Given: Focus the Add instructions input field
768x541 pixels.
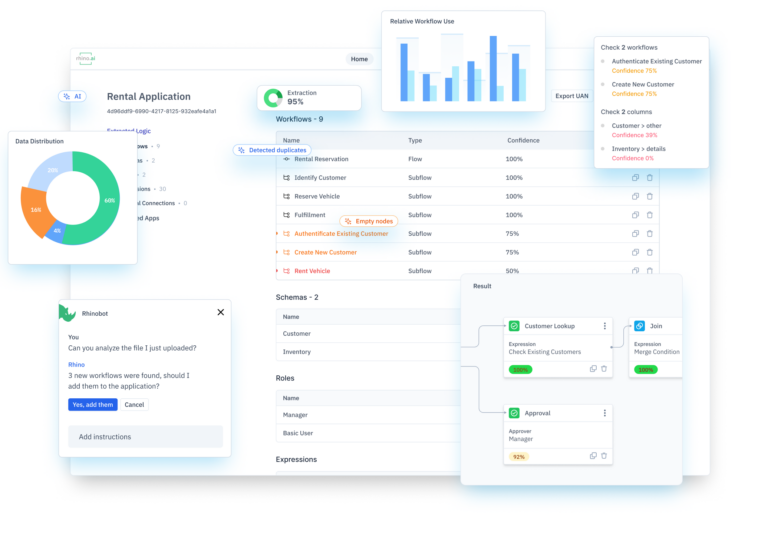Looking at the screenshot, I should (x=145, y=436).
